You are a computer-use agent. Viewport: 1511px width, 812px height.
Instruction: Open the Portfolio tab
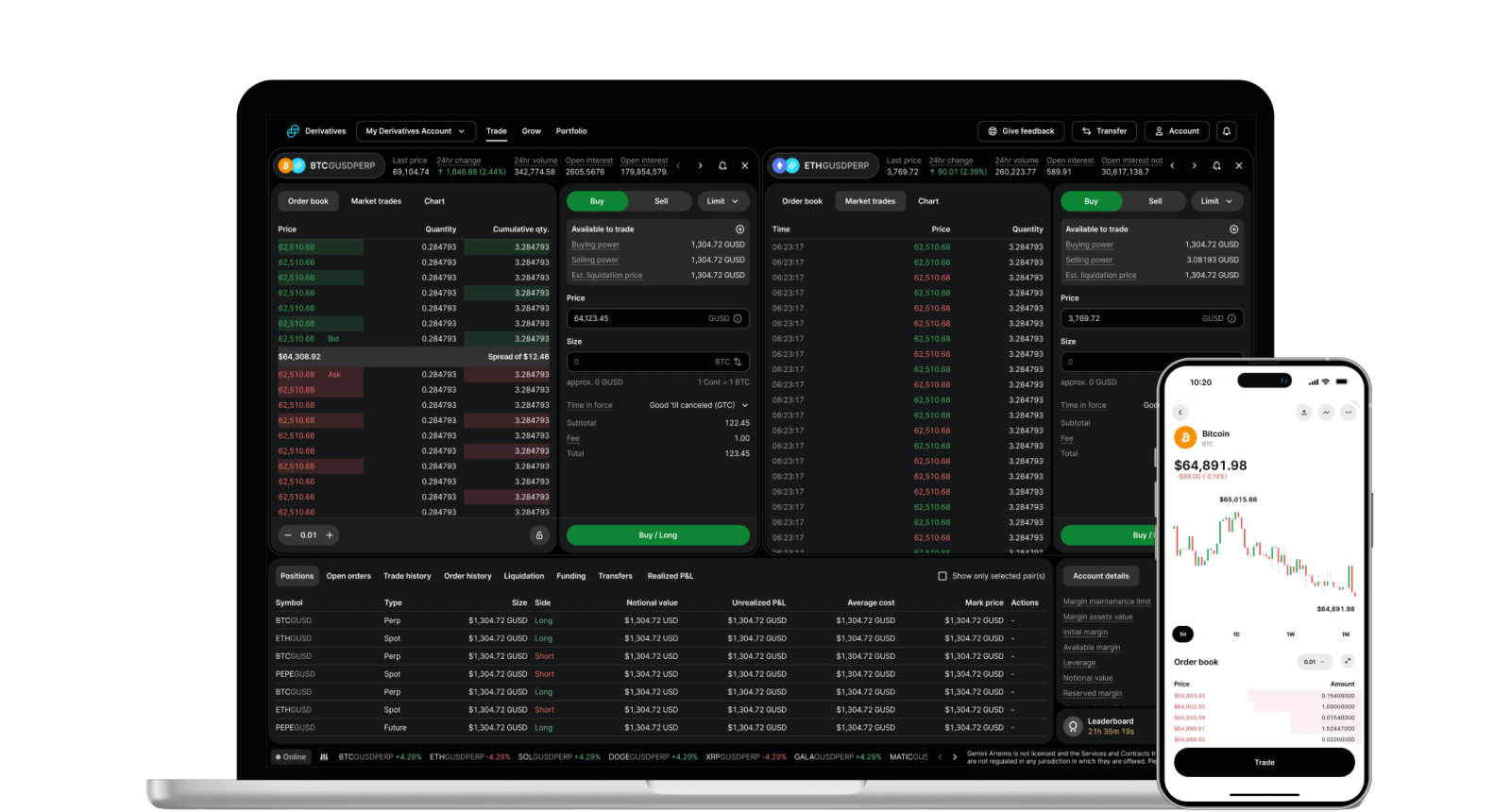571,131
